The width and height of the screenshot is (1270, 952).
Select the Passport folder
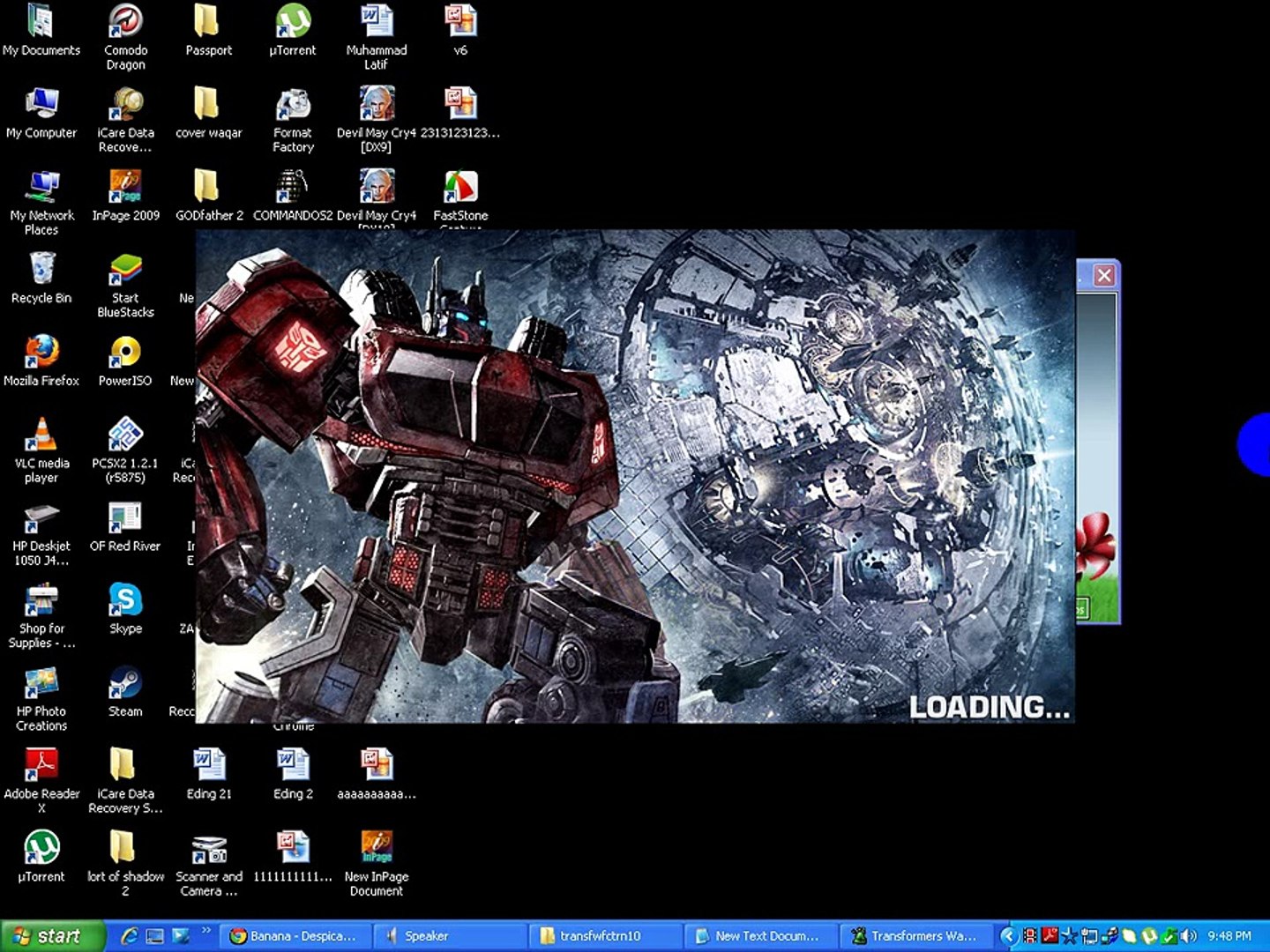[x=208, y=30]
